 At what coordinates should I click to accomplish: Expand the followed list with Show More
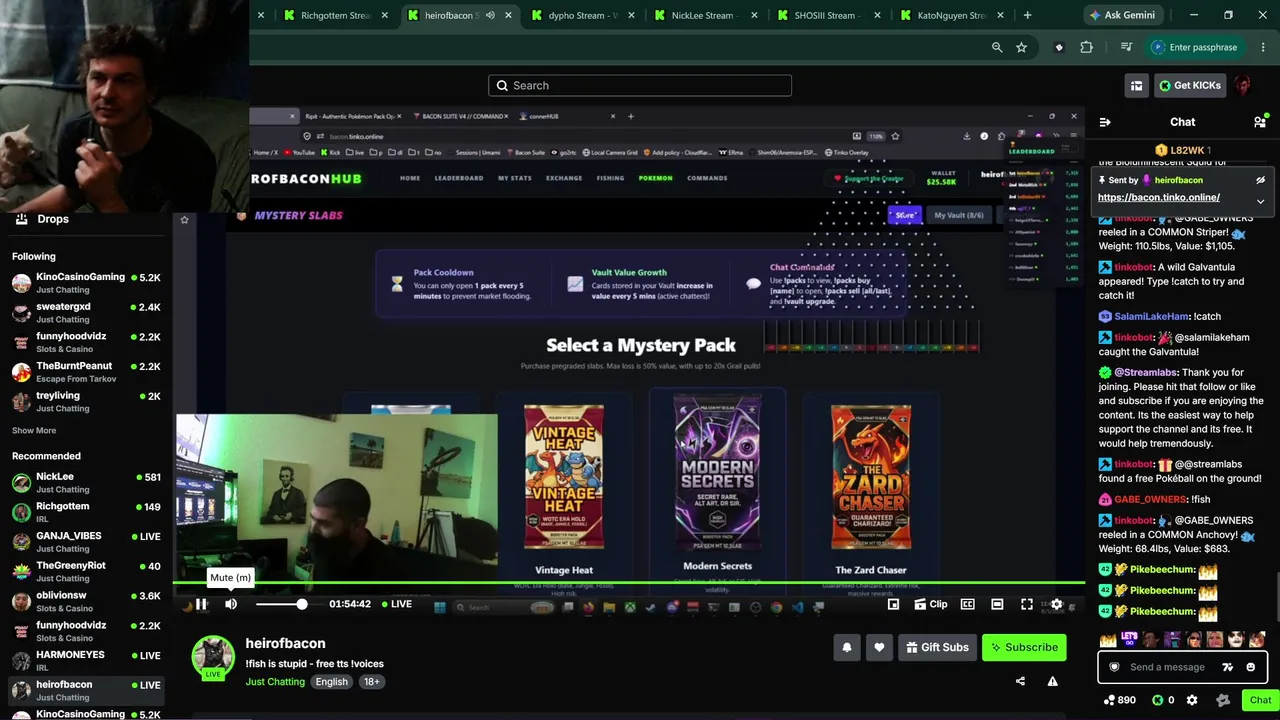pos(34,430)
